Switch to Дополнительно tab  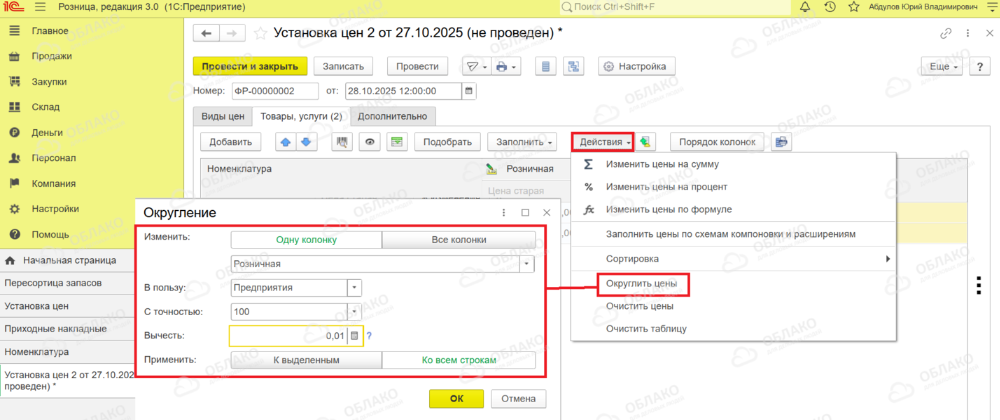[393, 117]
